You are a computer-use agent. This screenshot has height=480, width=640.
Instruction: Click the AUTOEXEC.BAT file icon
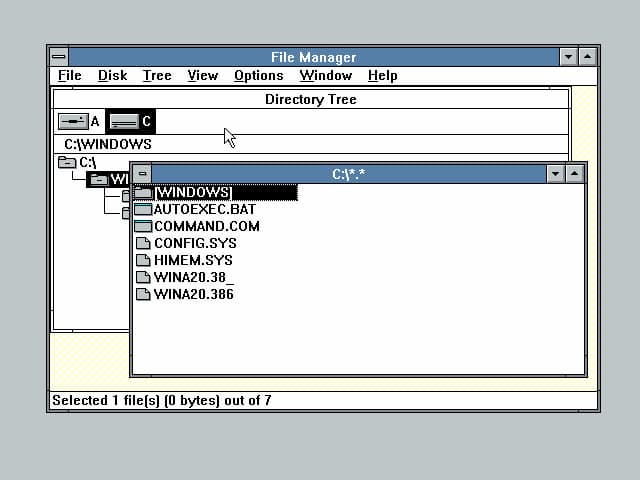point(143,209)
